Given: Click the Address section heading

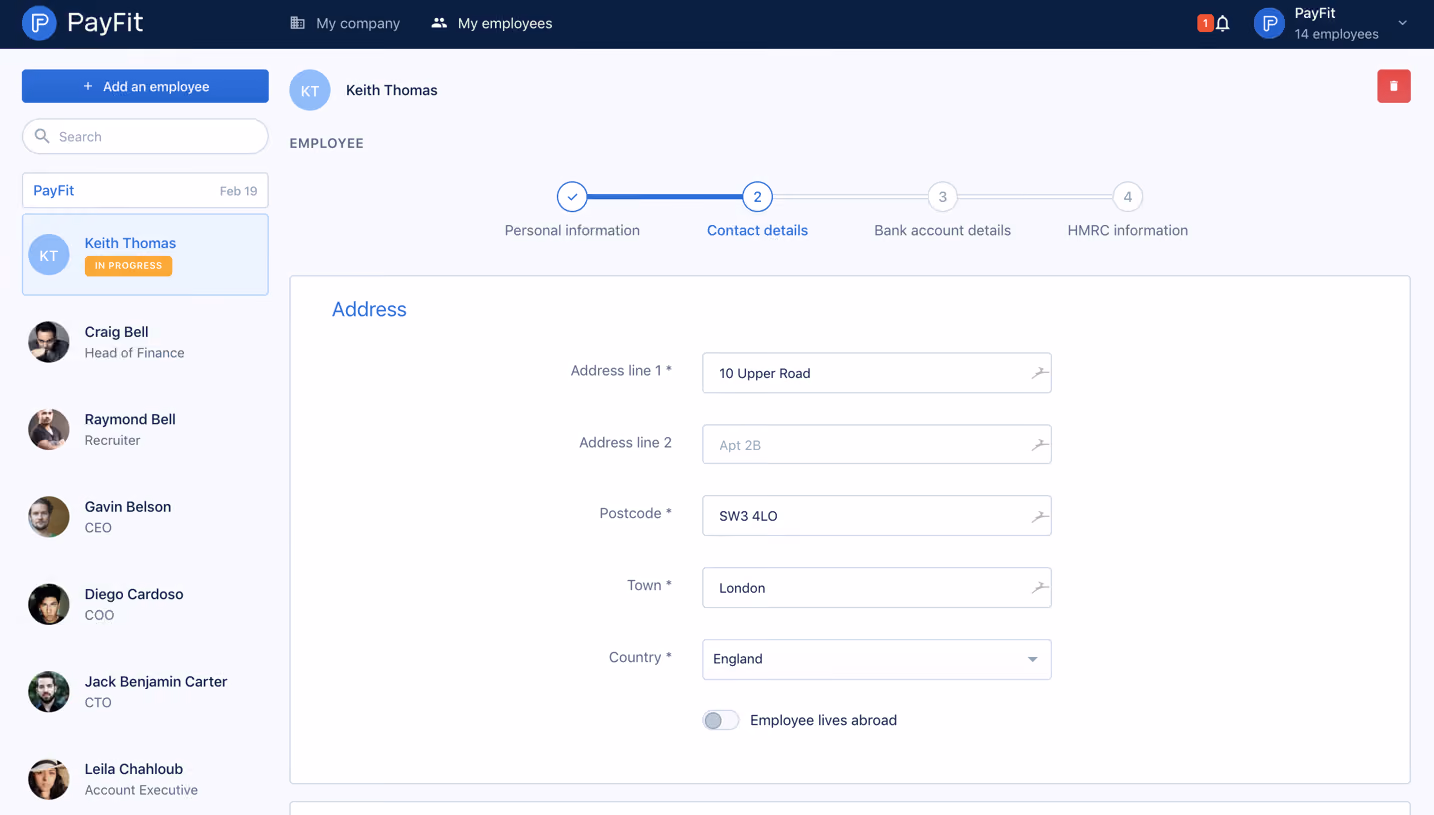Looking at the screenshot, I should [369, 309].
